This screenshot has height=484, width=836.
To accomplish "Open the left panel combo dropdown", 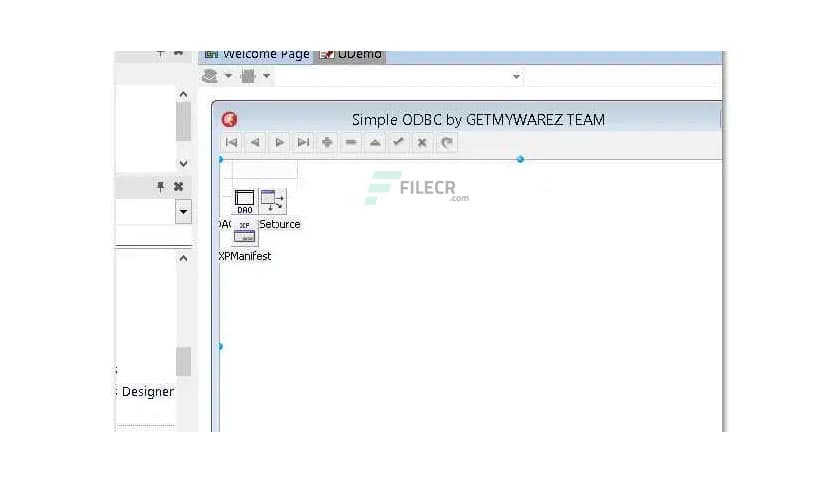I will click(183, 212).
